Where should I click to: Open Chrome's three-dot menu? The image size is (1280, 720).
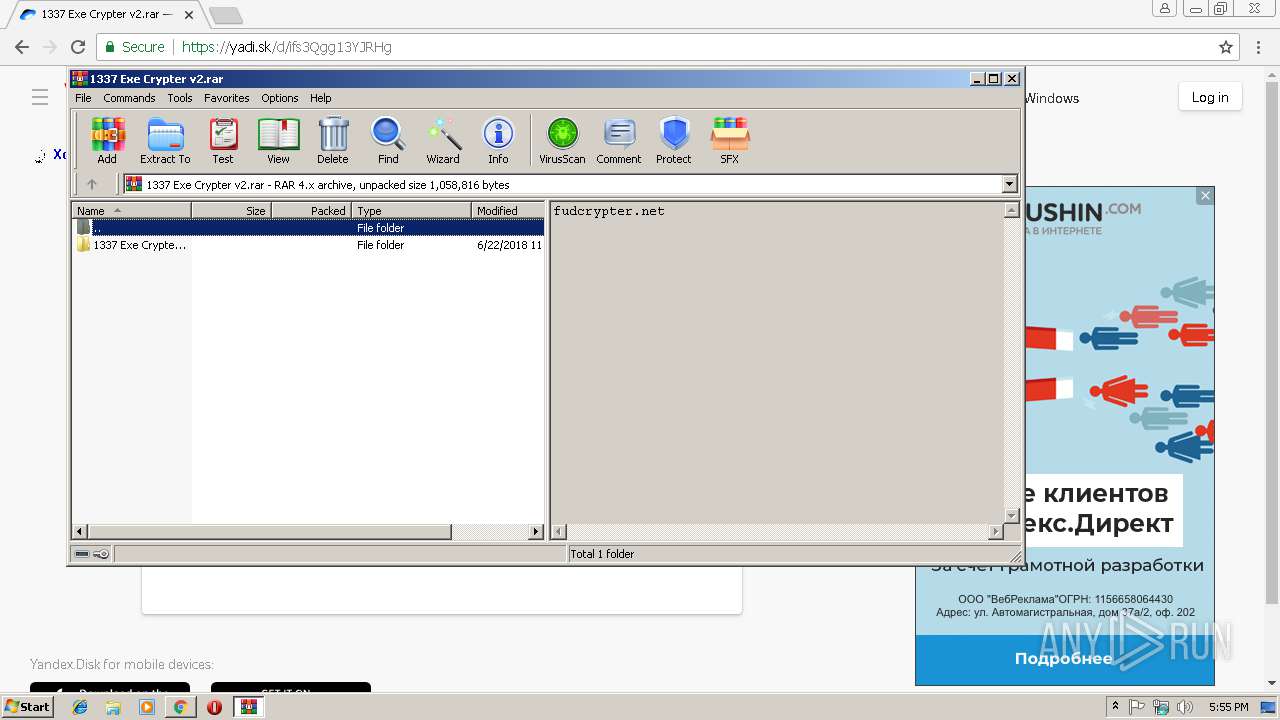pyautogui.click(x=1258, y=47)
